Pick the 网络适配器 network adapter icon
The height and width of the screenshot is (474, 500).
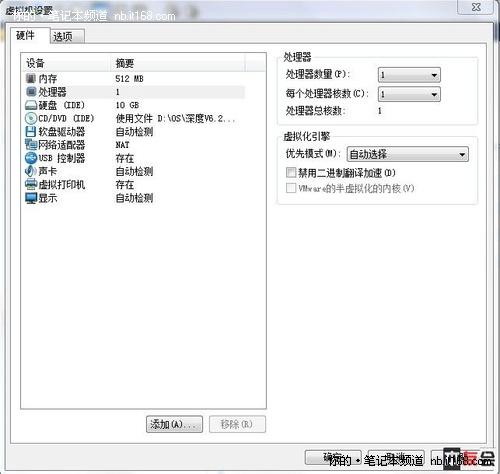click(31, 145)
